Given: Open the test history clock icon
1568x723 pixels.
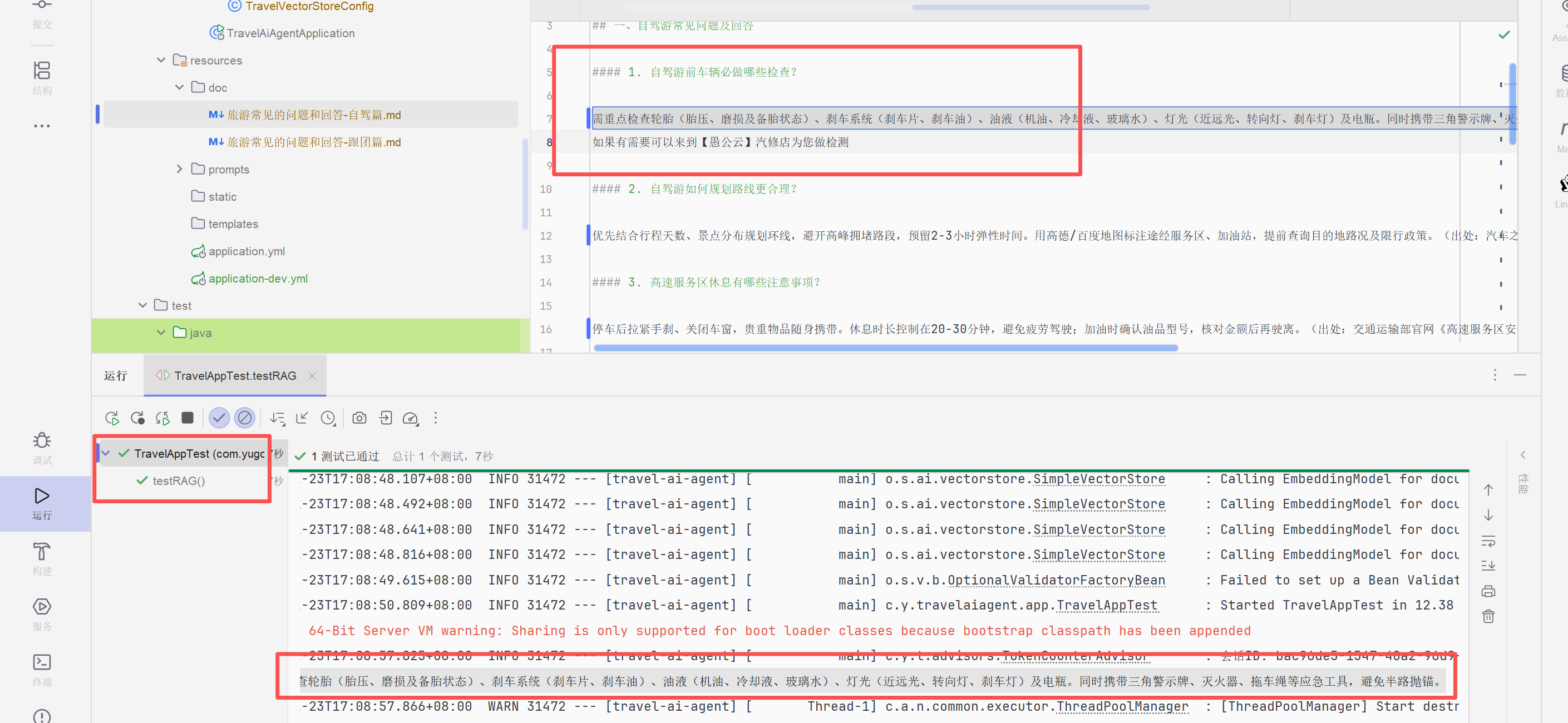Looking at the screenshot, I should [328, 418].
